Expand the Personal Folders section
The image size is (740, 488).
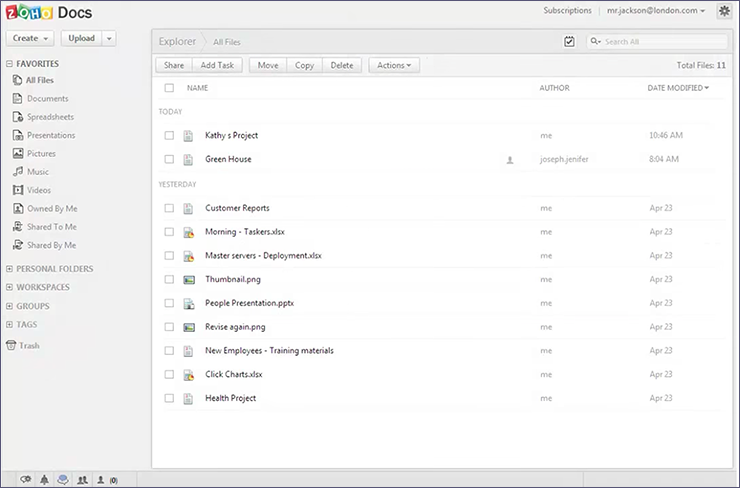point(54,269)
